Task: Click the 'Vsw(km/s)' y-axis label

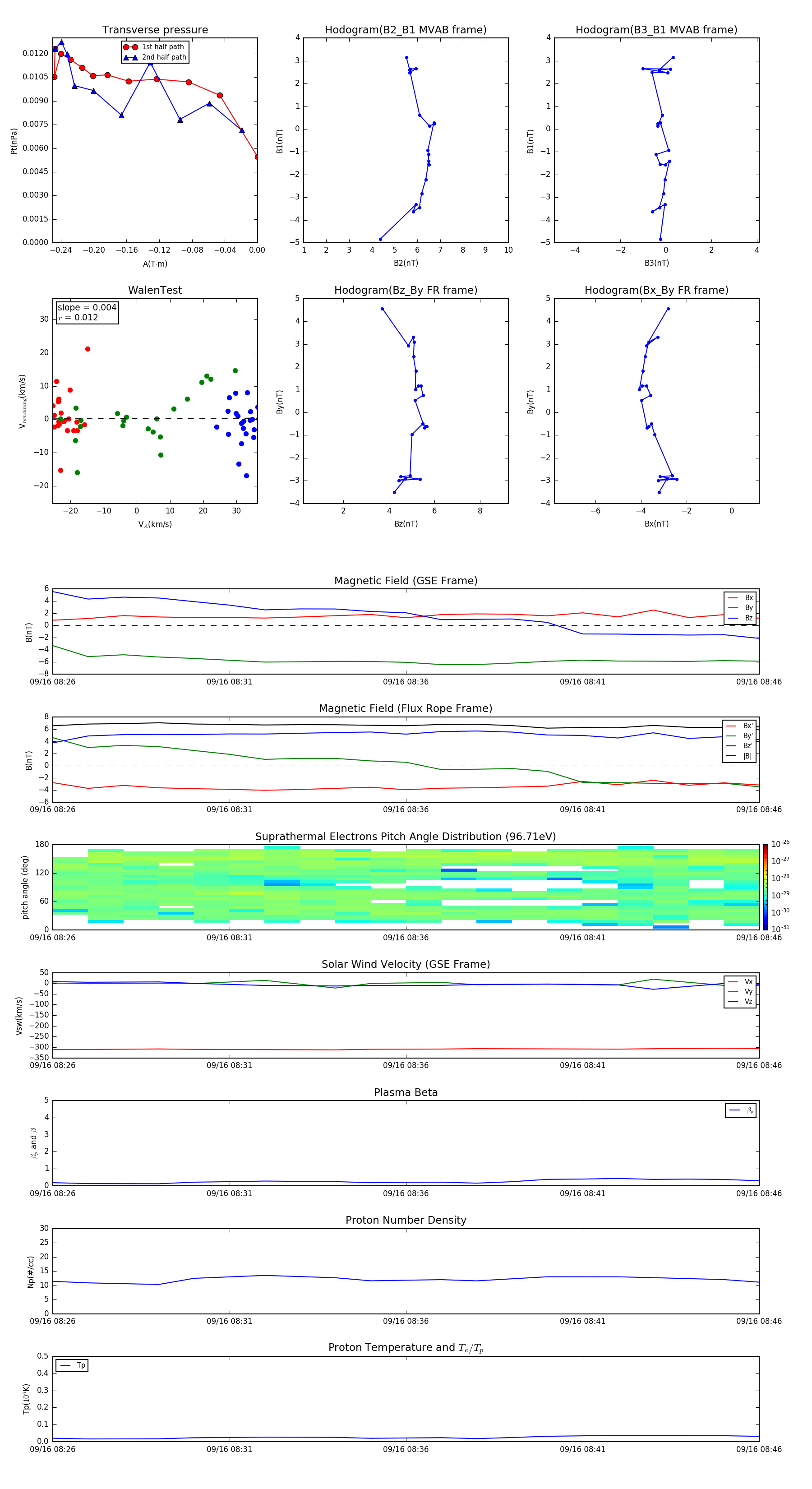Action: coord(19,1015)
